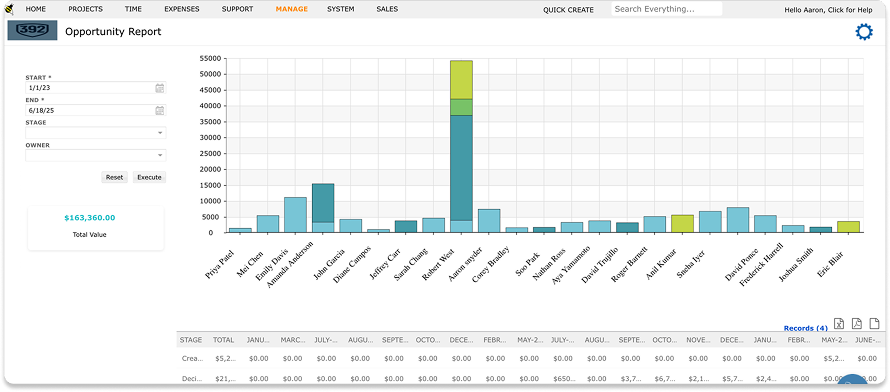The height and width of the screenshot is (392, 890).
Task: Open the Start date calendar picker
Action: tap(160, 88)
